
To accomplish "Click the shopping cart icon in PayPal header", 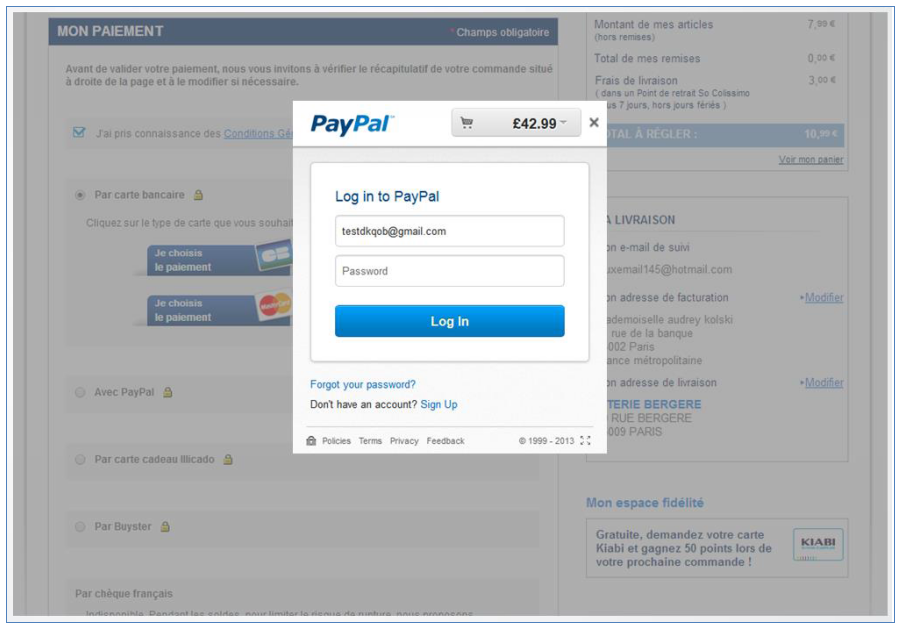I will pos(467,123).
